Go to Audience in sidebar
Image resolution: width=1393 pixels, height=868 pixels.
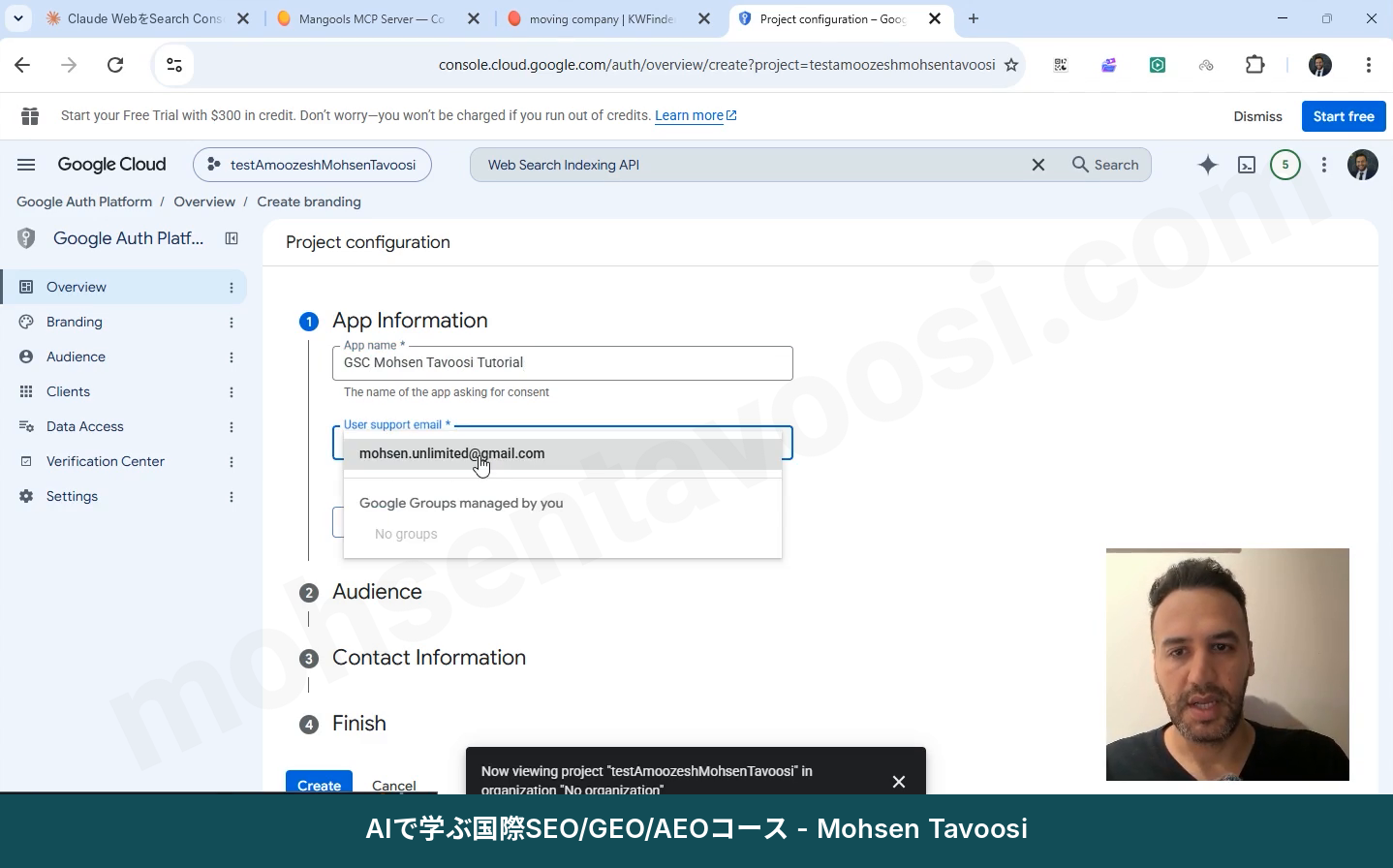click(76, 356)
